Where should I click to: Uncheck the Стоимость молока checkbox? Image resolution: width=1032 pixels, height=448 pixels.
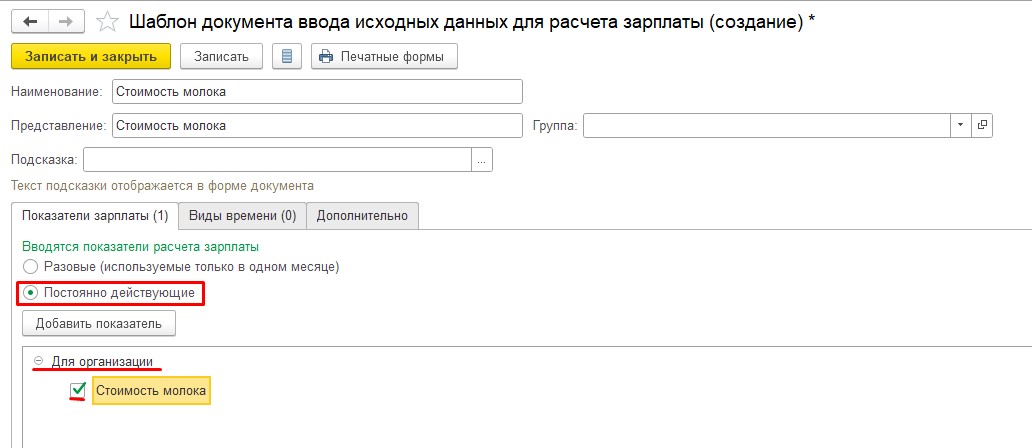(x=78, y=390)
